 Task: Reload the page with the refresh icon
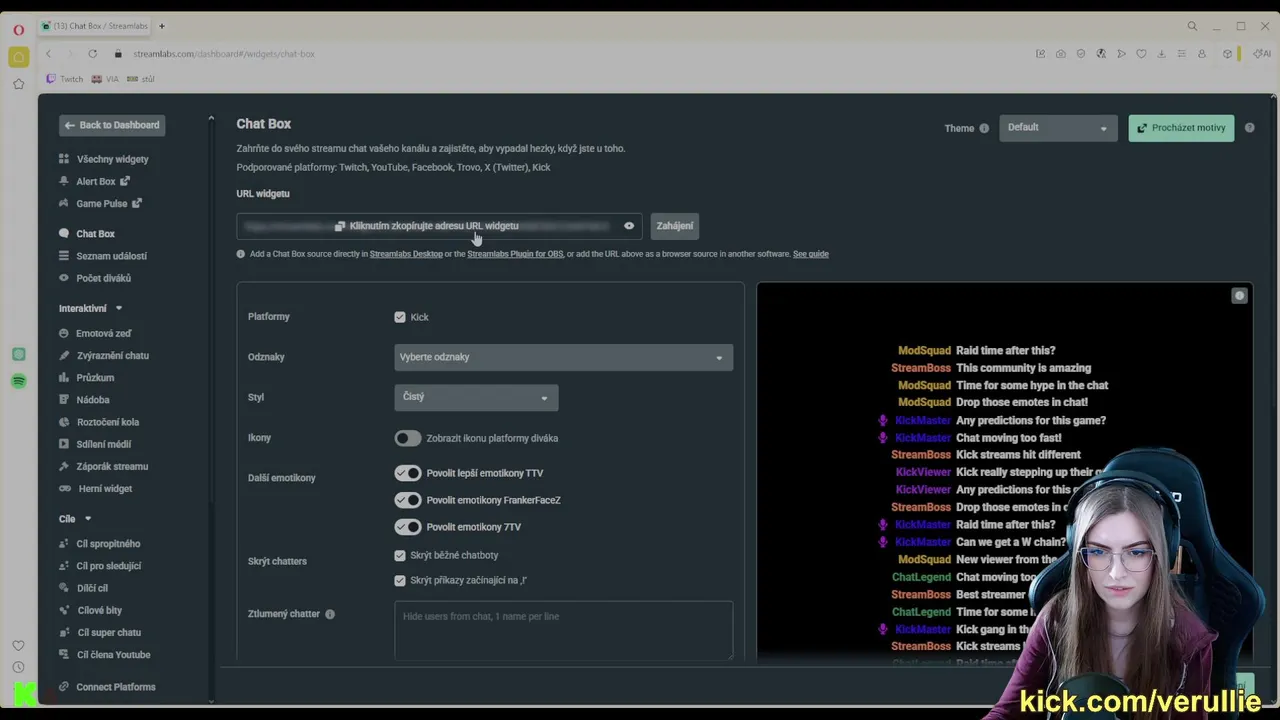coord(92,54)
